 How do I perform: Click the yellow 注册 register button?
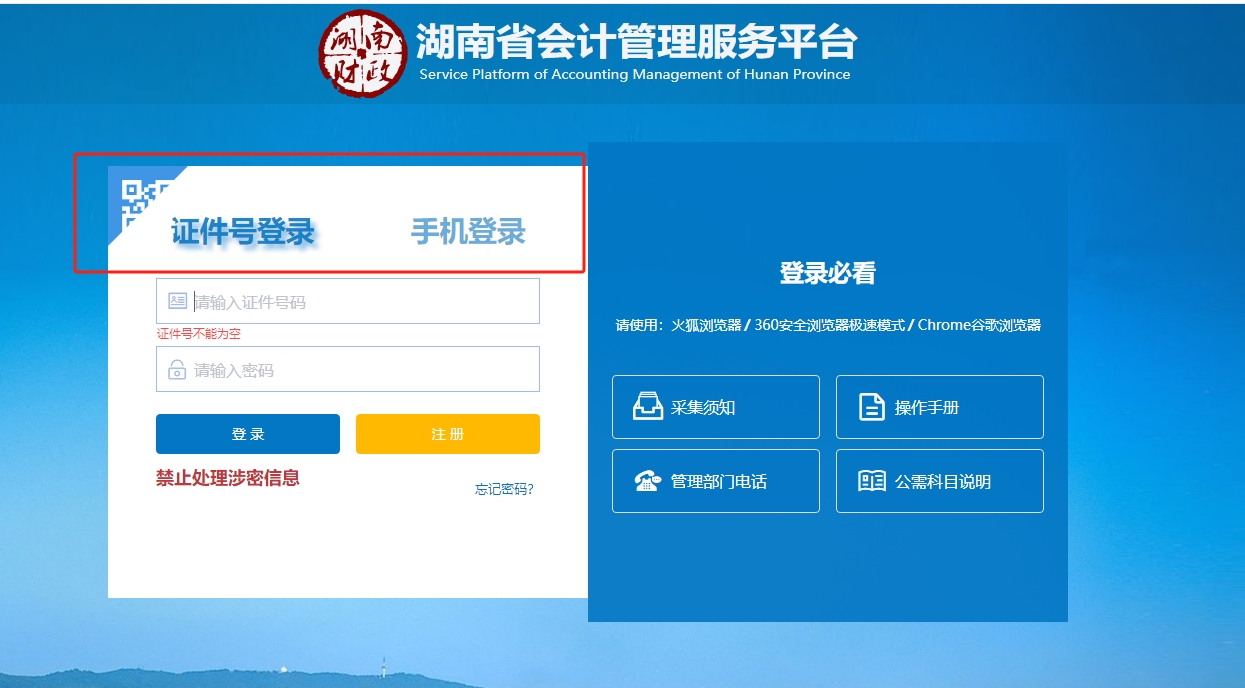coord(447,433)
